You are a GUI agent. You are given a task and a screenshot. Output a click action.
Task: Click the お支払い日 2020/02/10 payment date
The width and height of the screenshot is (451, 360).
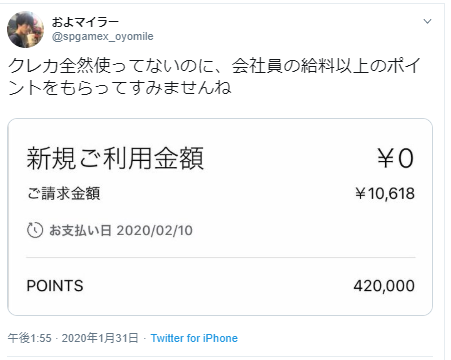pyautogui.click(x=121, y=230)
